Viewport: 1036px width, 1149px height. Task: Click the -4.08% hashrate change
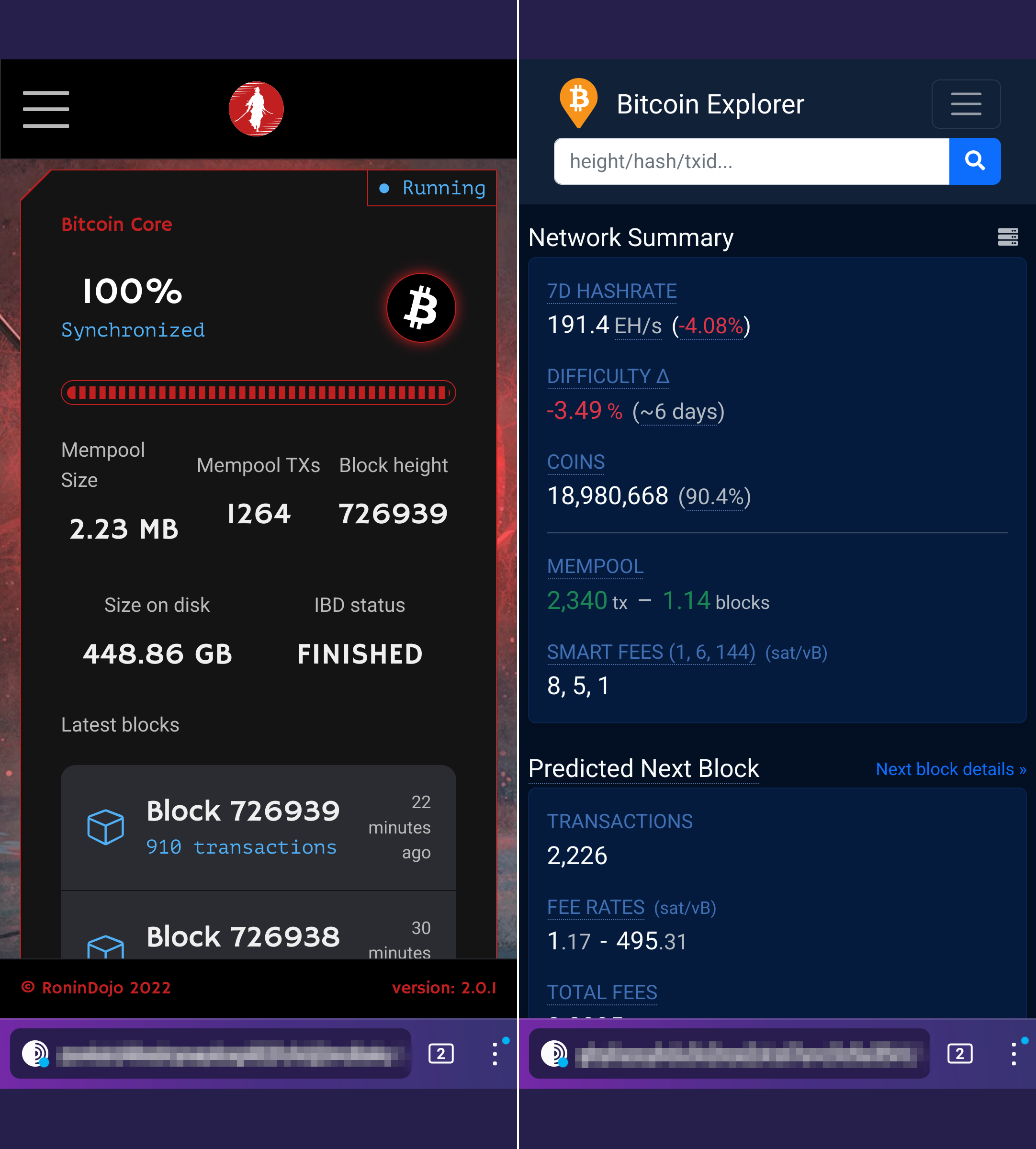coord(711,326)
